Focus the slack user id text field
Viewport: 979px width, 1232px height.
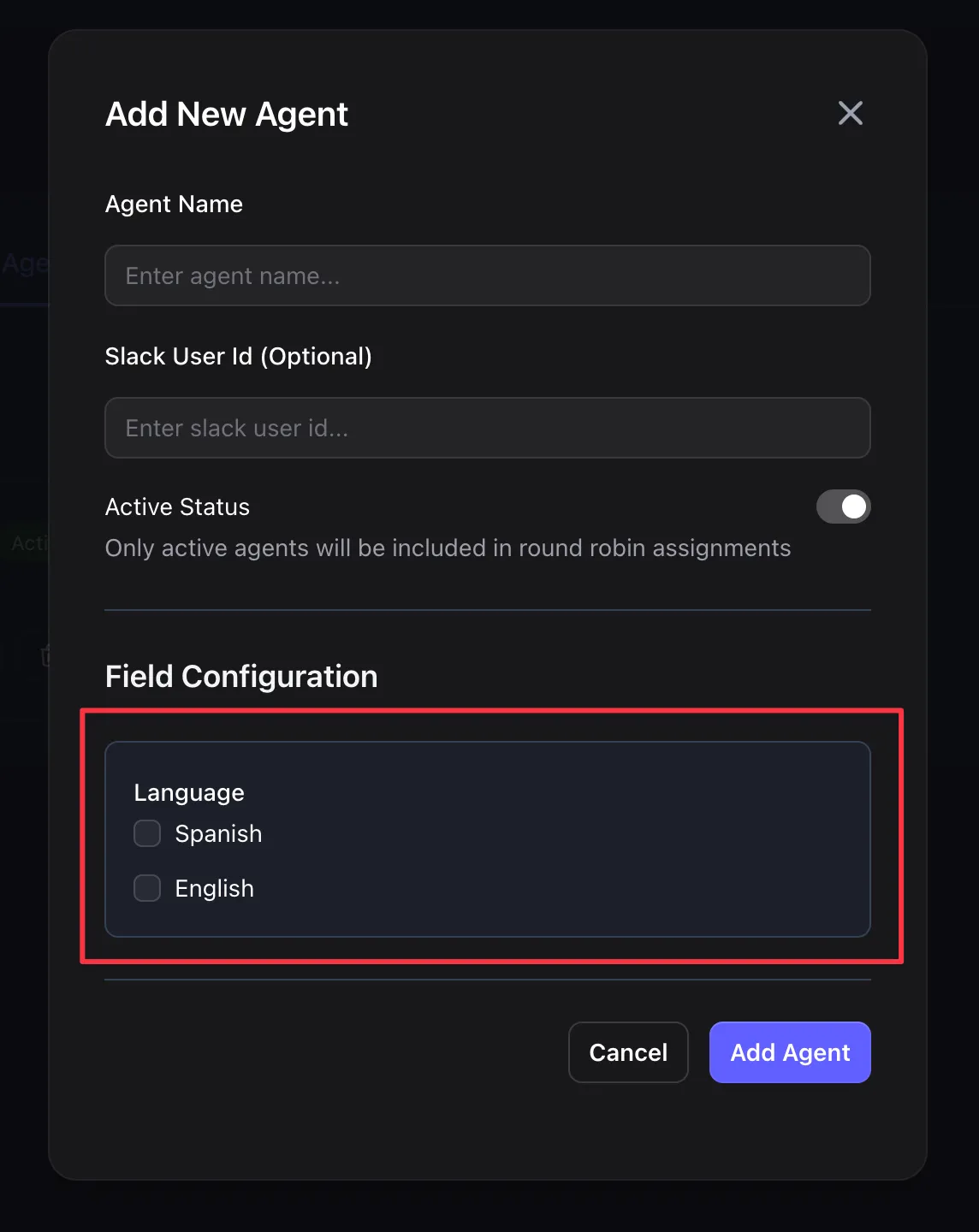[487, 428]
